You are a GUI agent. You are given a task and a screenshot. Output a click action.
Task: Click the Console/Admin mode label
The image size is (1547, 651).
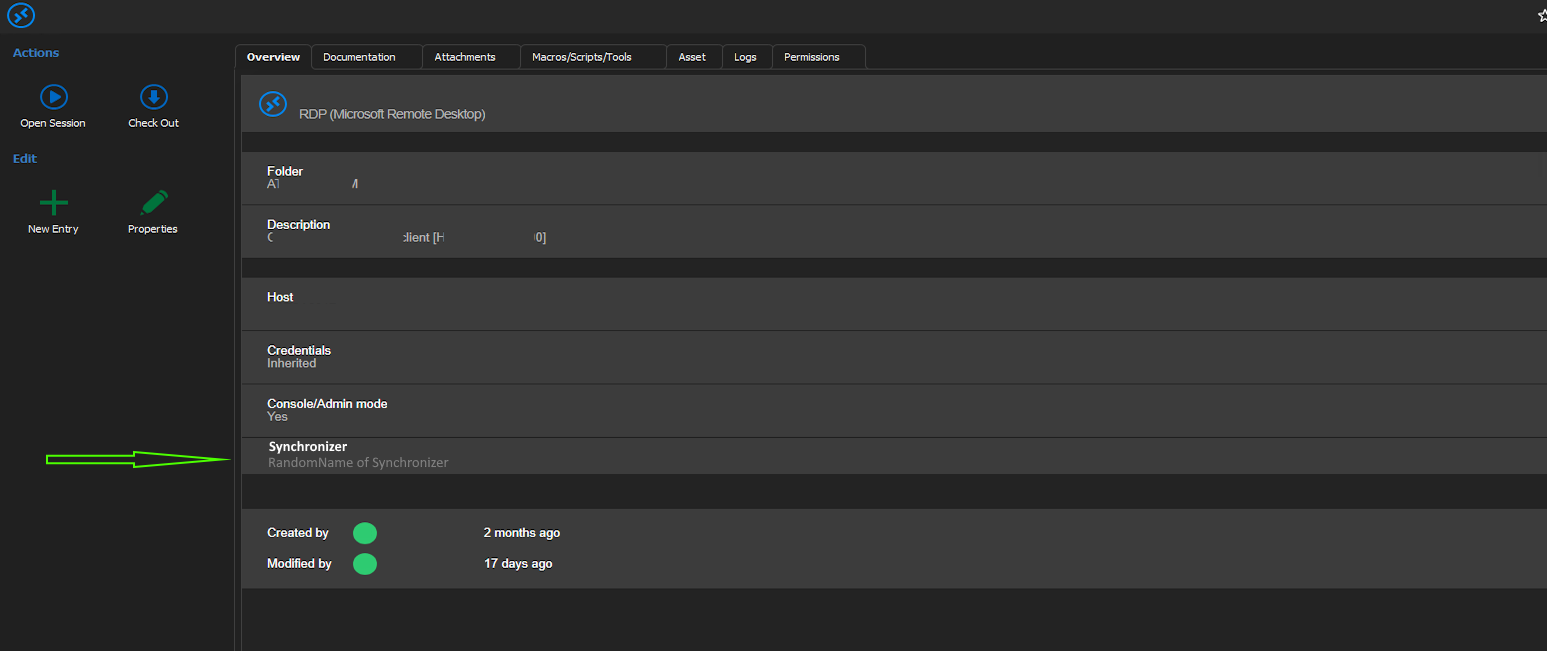pyautogui.click(x=327, y=404)
